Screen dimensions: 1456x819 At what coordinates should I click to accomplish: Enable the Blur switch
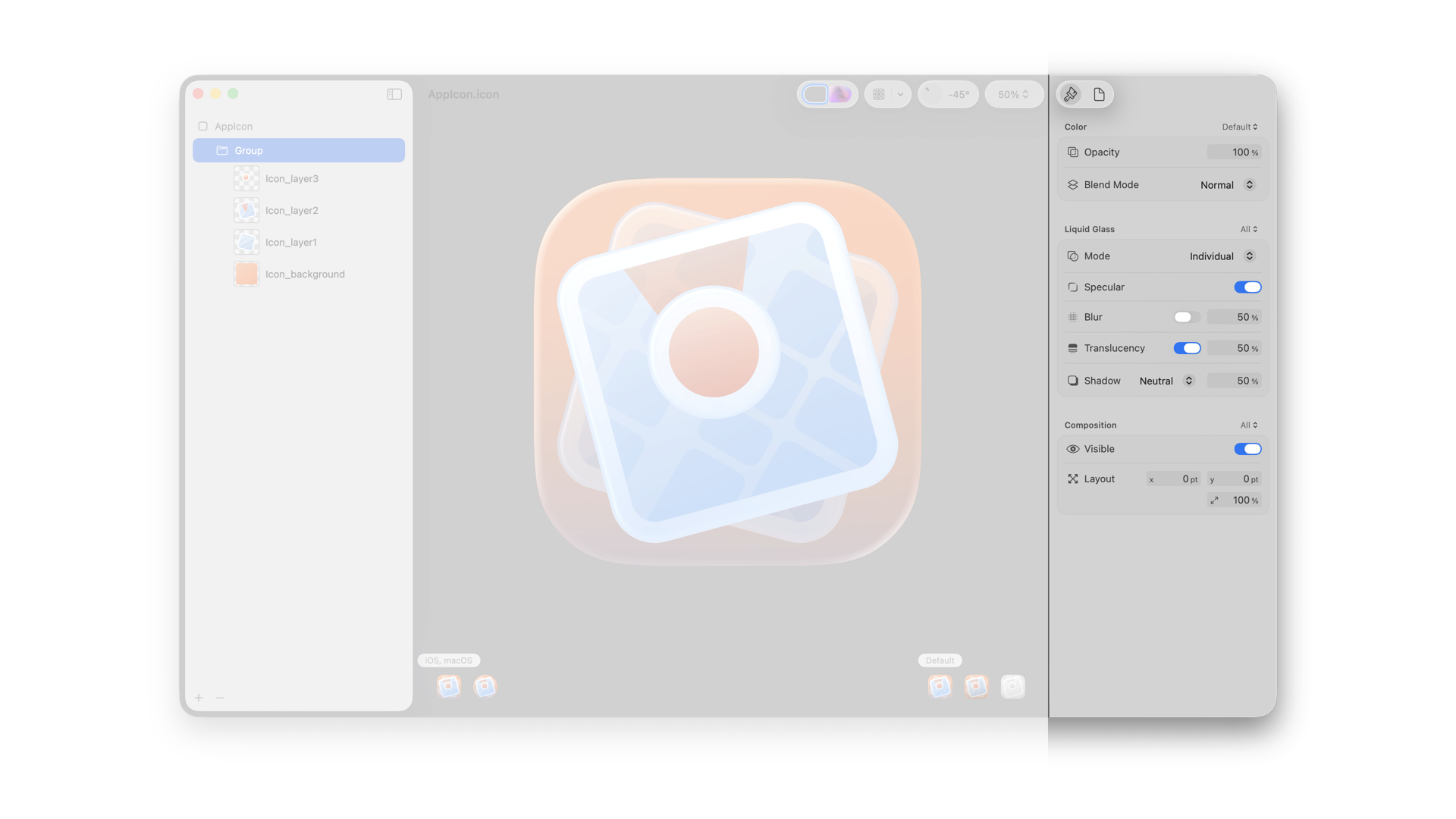[x=1187, y=317]
